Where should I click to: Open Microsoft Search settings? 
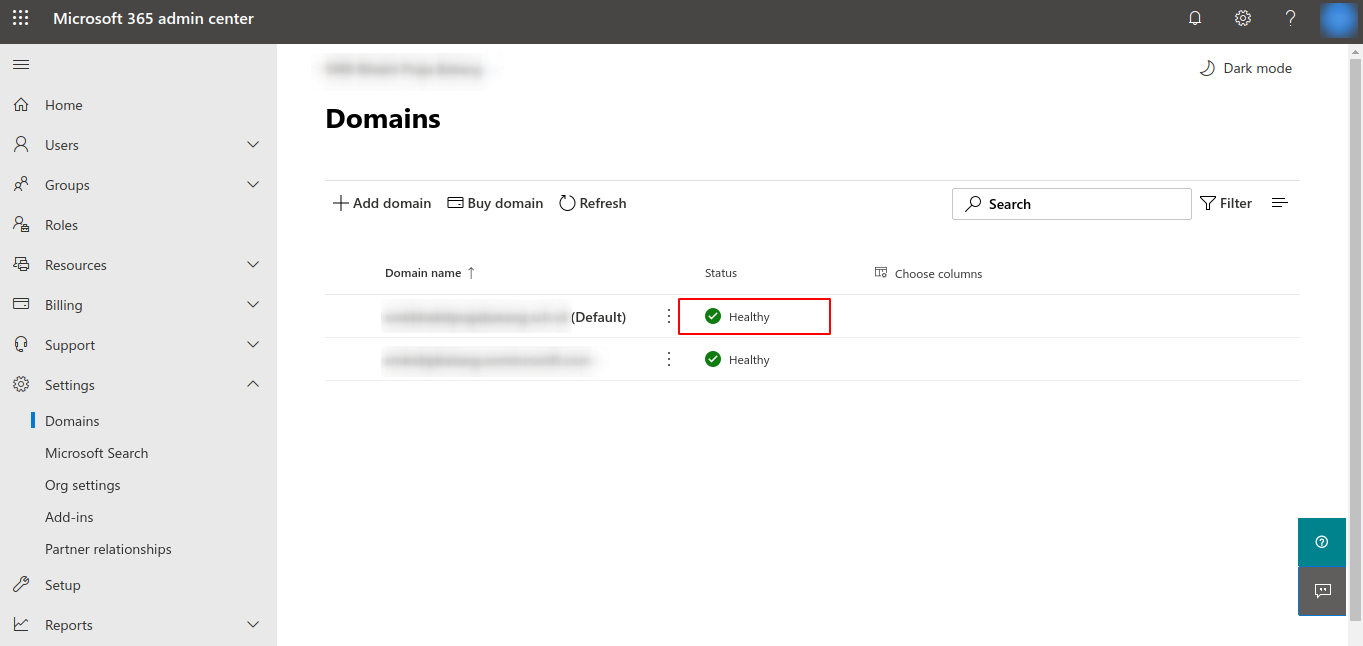(x=97, y=453)
